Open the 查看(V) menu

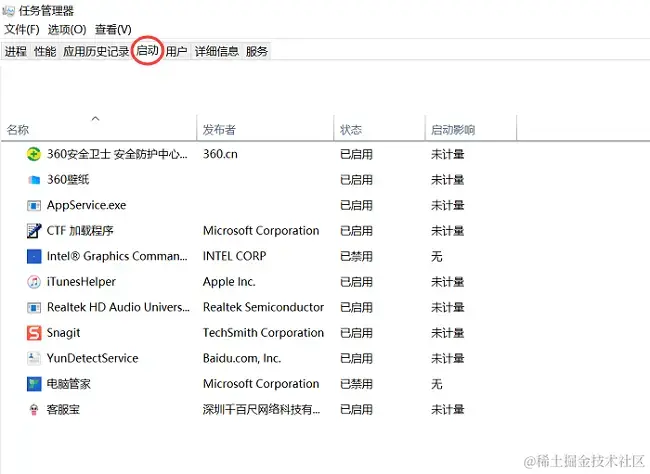coord(113,29)
